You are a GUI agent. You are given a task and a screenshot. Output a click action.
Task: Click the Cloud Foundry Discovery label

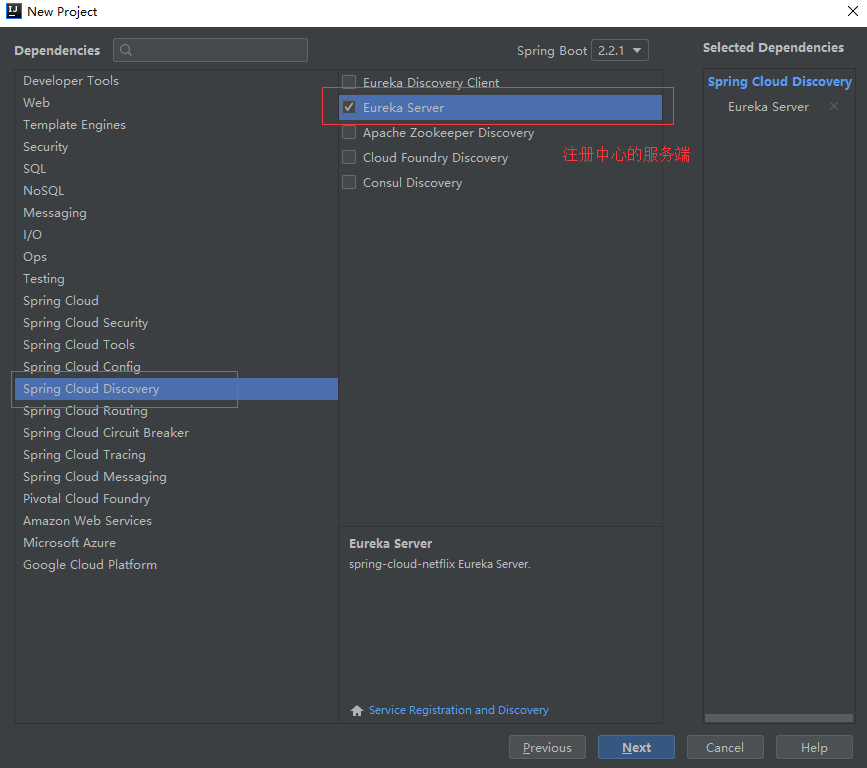point(435,158)
